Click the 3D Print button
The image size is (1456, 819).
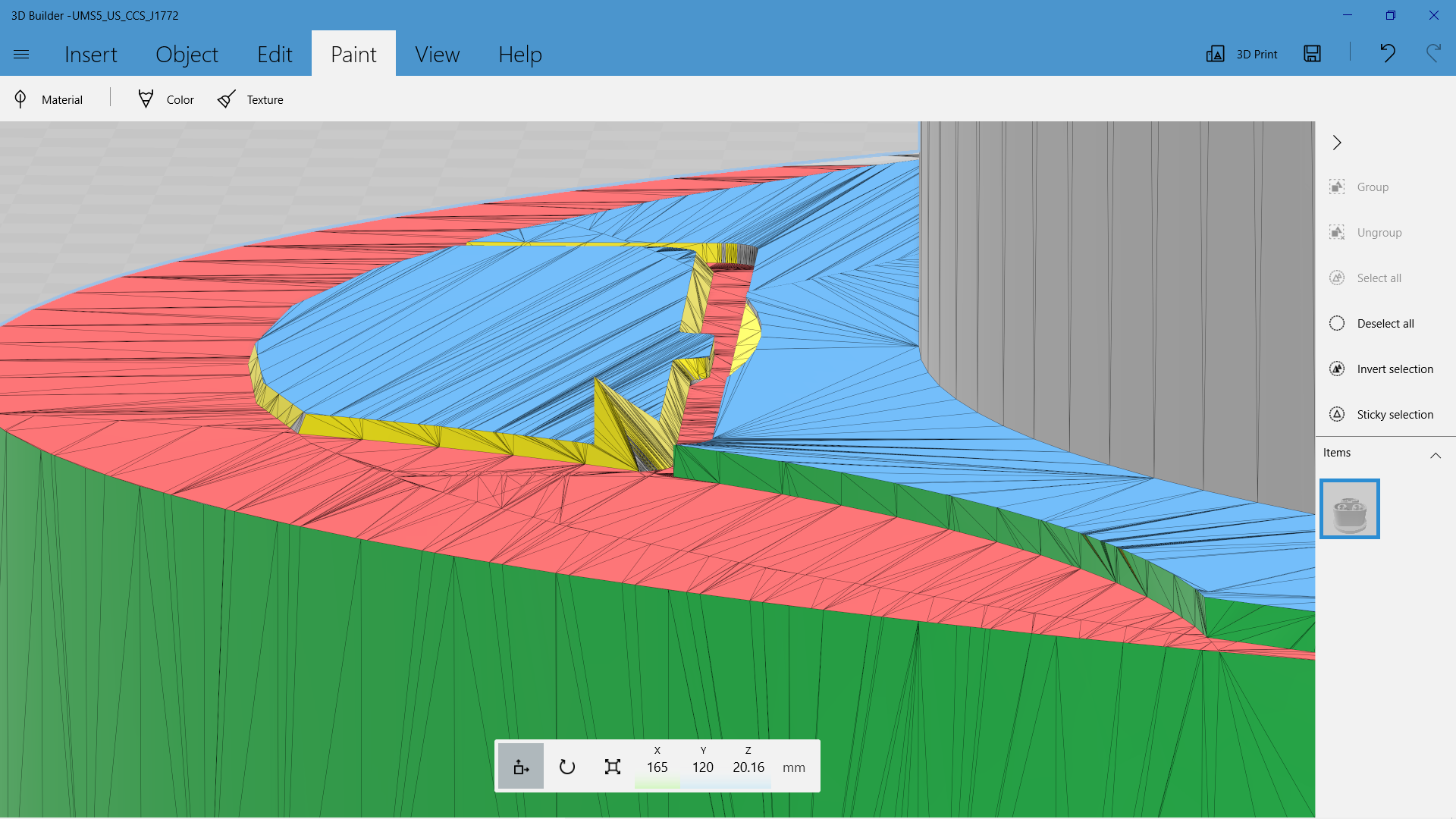pyautogui.click(x=1241, y=54)
